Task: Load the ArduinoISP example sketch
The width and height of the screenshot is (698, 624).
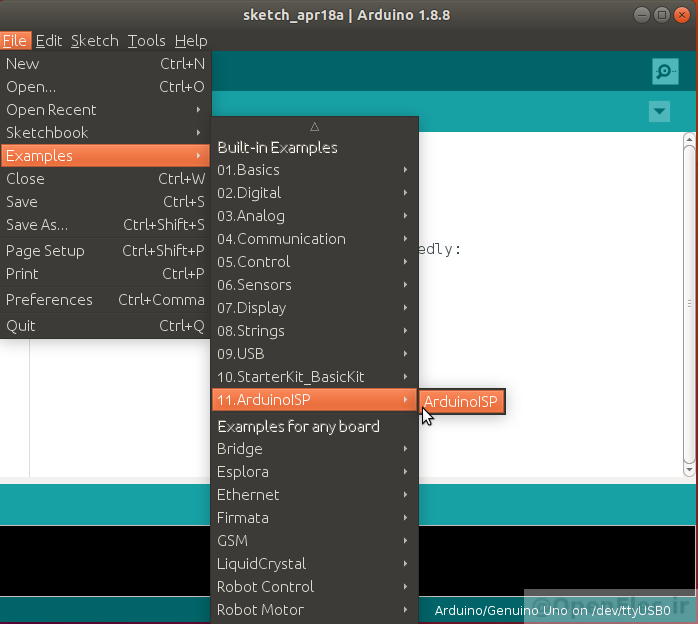Action: [x=462, y=401]
